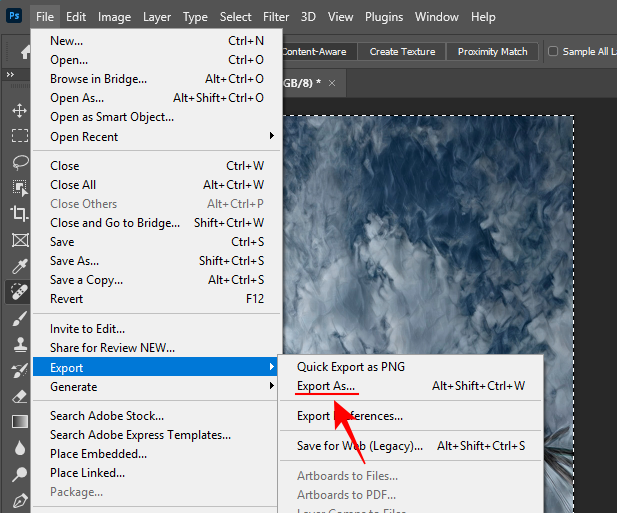
Task: Select the Crop tool
Action: coord(19,213)
